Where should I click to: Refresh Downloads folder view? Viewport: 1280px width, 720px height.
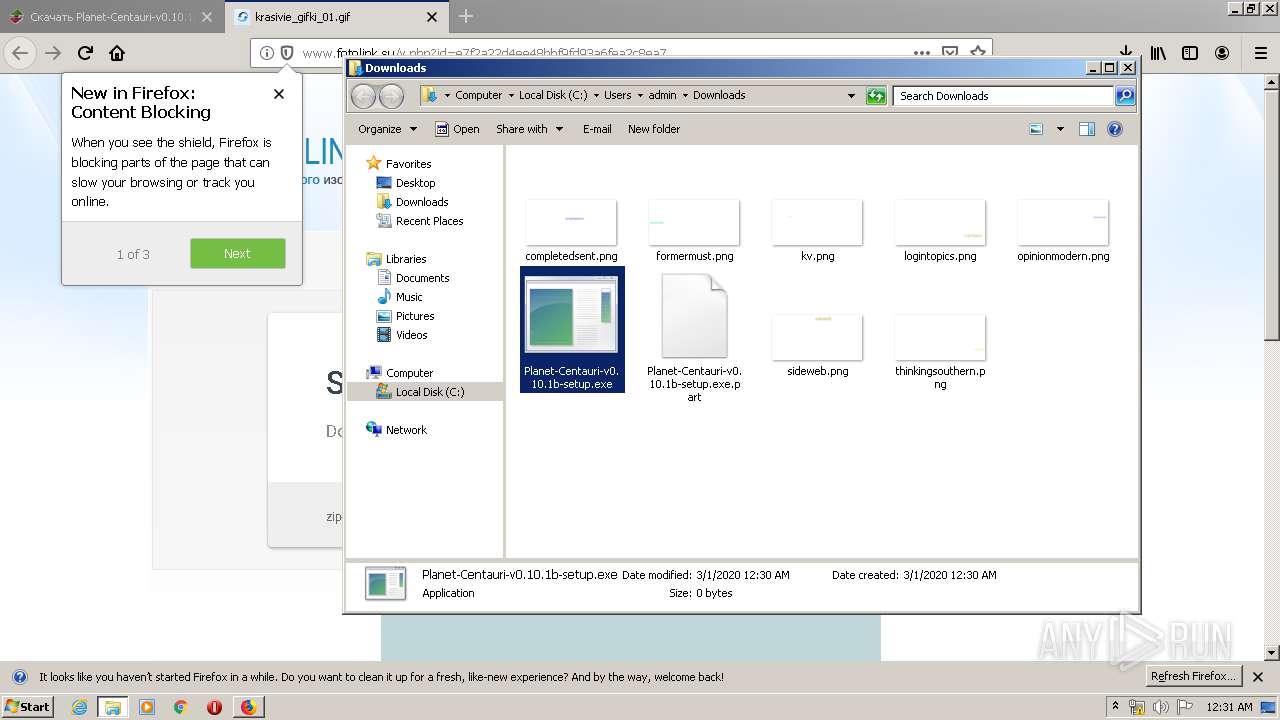coord(876,96)
